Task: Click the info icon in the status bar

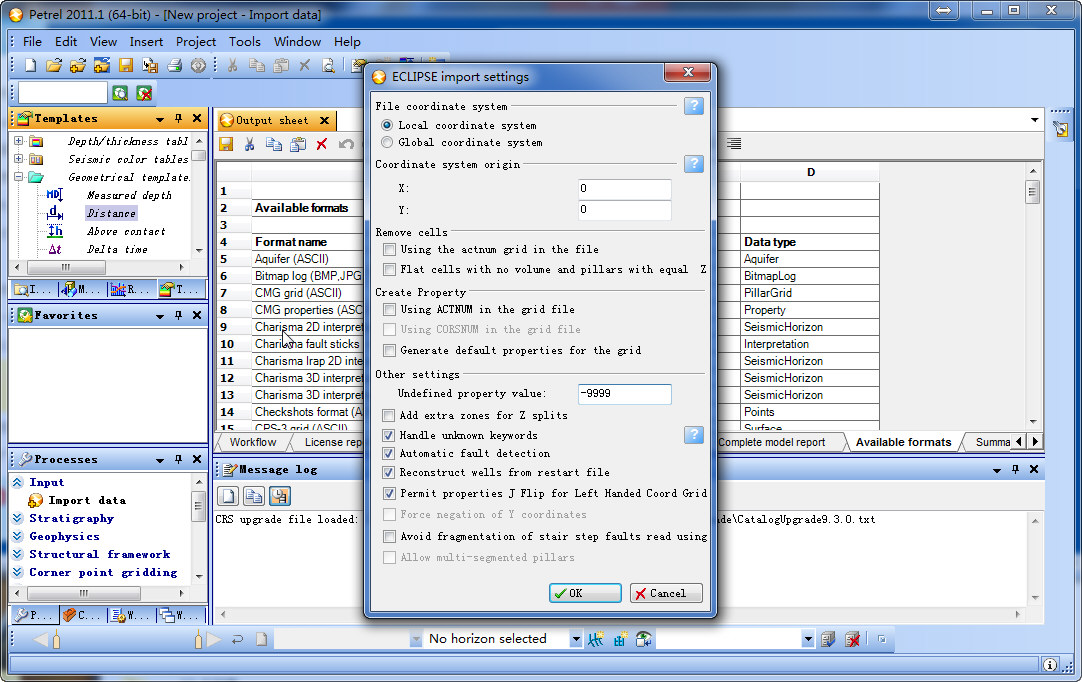Action: pos(1050,665)
